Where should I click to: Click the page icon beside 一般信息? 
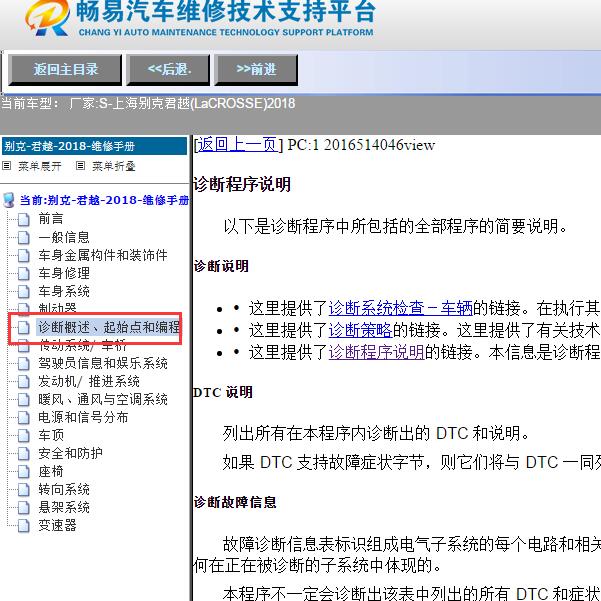pos(24,238)
